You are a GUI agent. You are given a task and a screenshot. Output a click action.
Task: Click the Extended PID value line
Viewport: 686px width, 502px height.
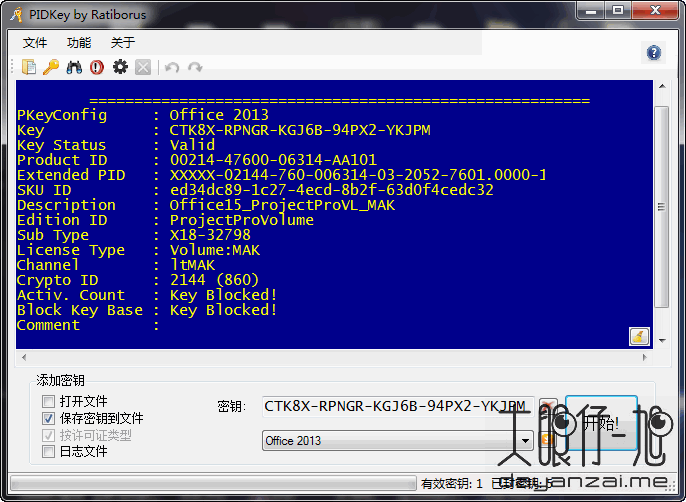(358, 175)
